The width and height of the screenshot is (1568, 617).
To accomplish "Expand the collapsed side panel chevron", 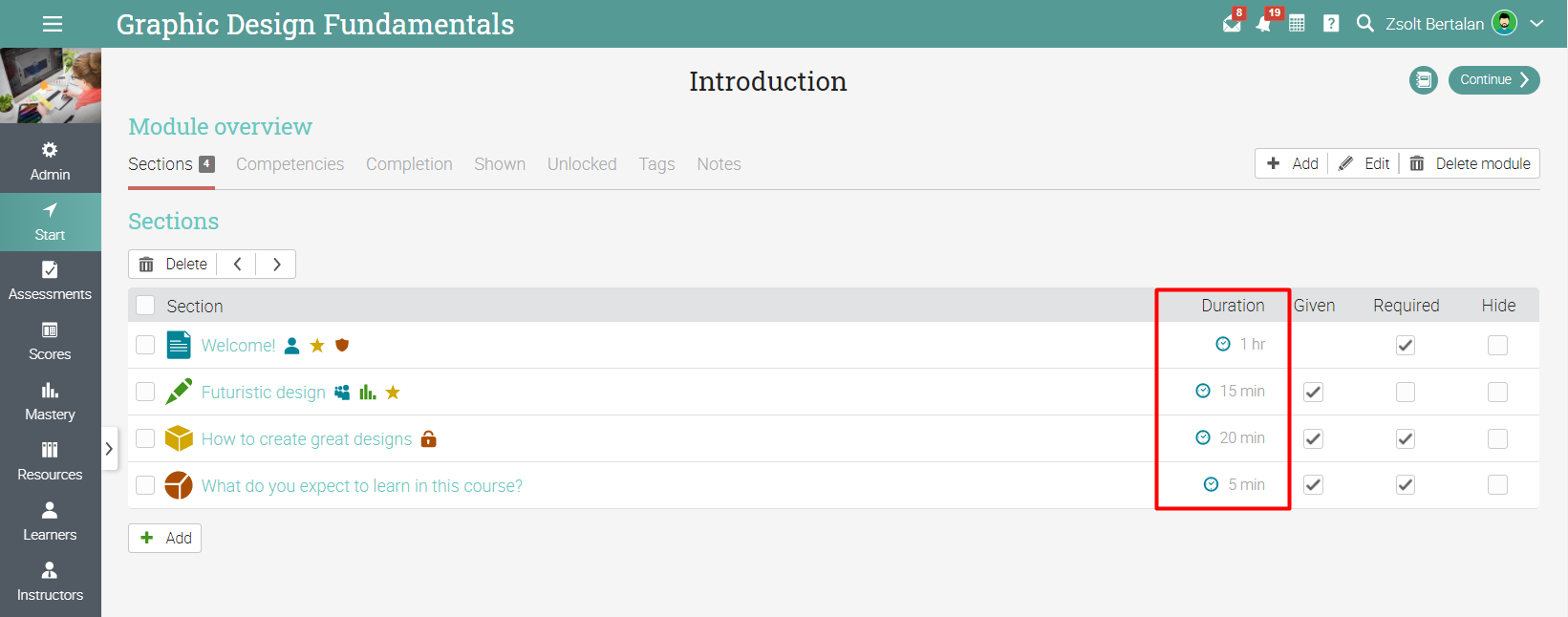I will click(109, 448).
